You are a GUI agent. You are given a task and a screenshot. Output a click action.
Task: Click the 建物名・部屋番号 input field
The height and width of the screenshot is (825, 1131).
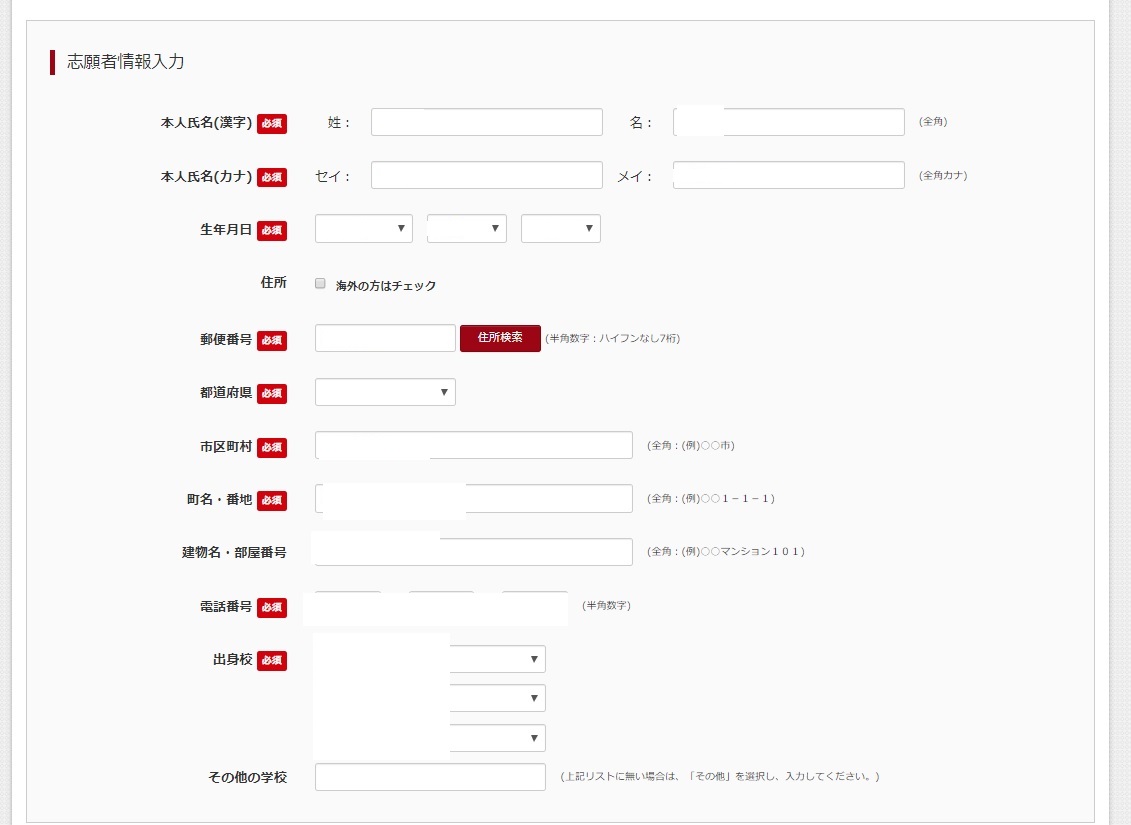click(474, 552)
